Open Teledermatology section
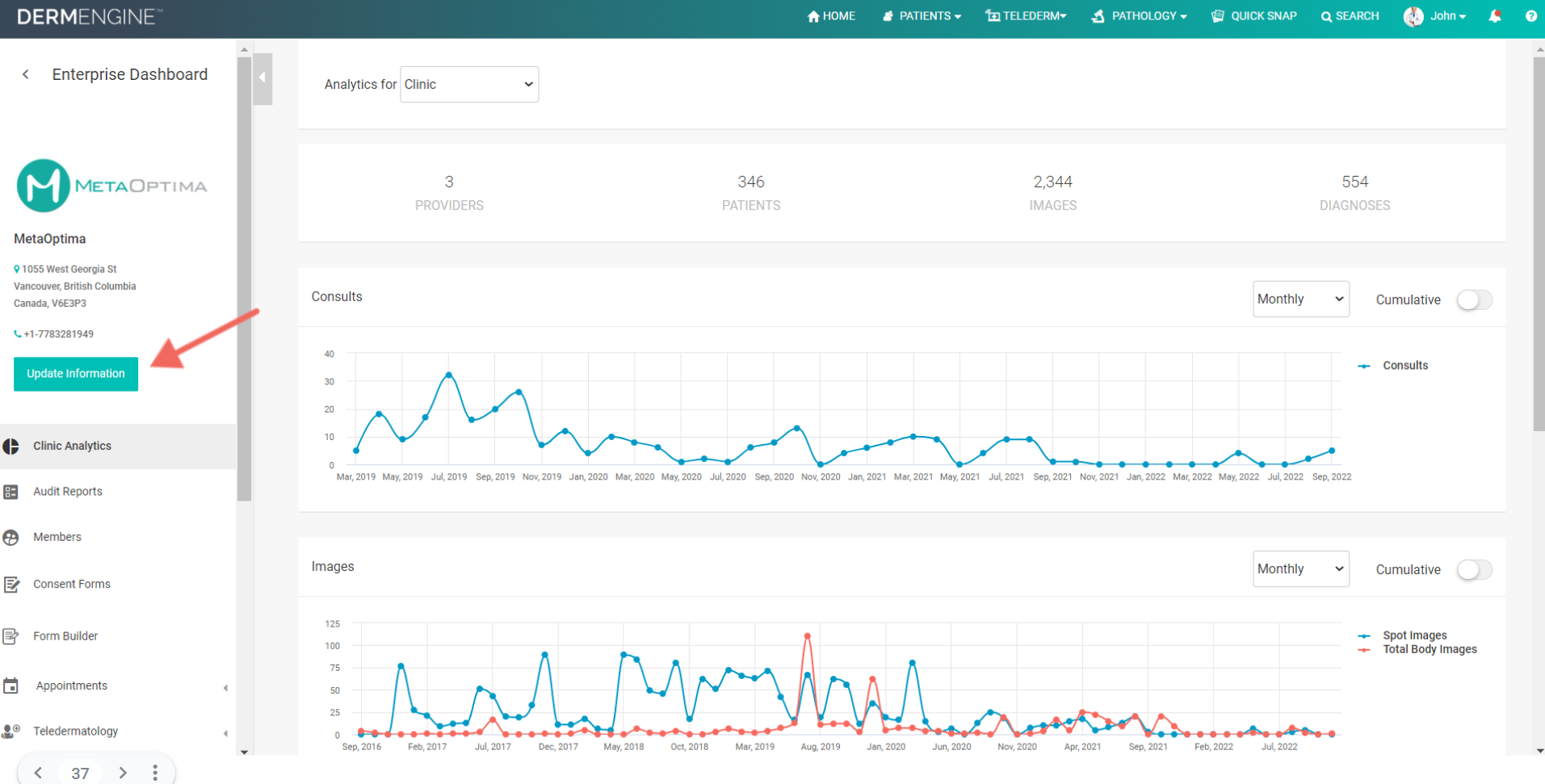The height and width of the screenshot is (784, 1545). tap(76, 731)
